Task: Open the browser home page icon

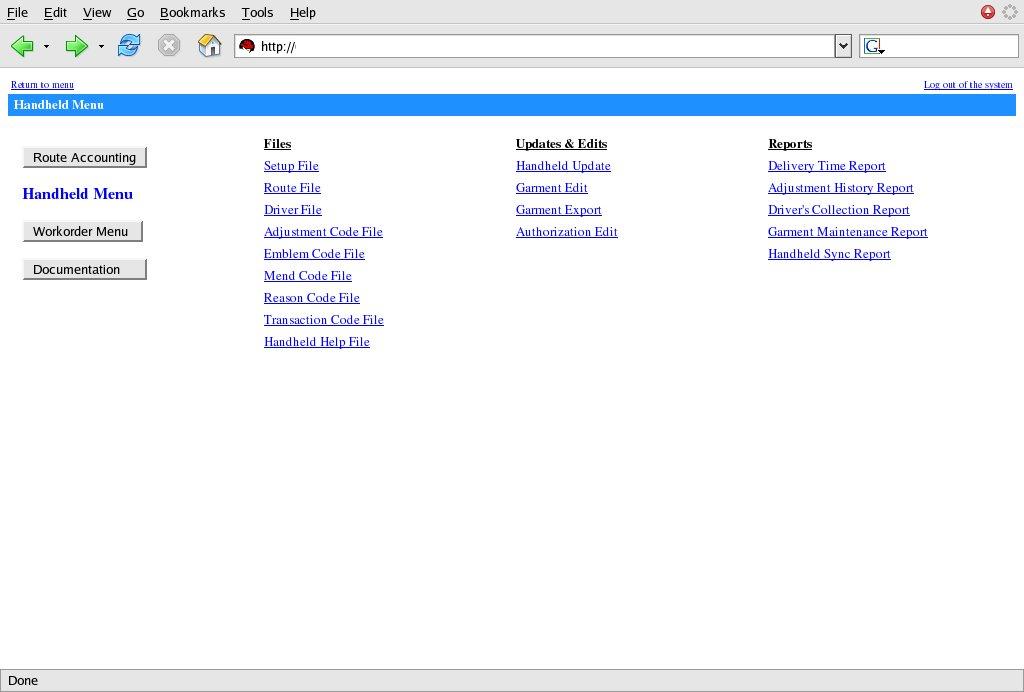Action: 210,46
